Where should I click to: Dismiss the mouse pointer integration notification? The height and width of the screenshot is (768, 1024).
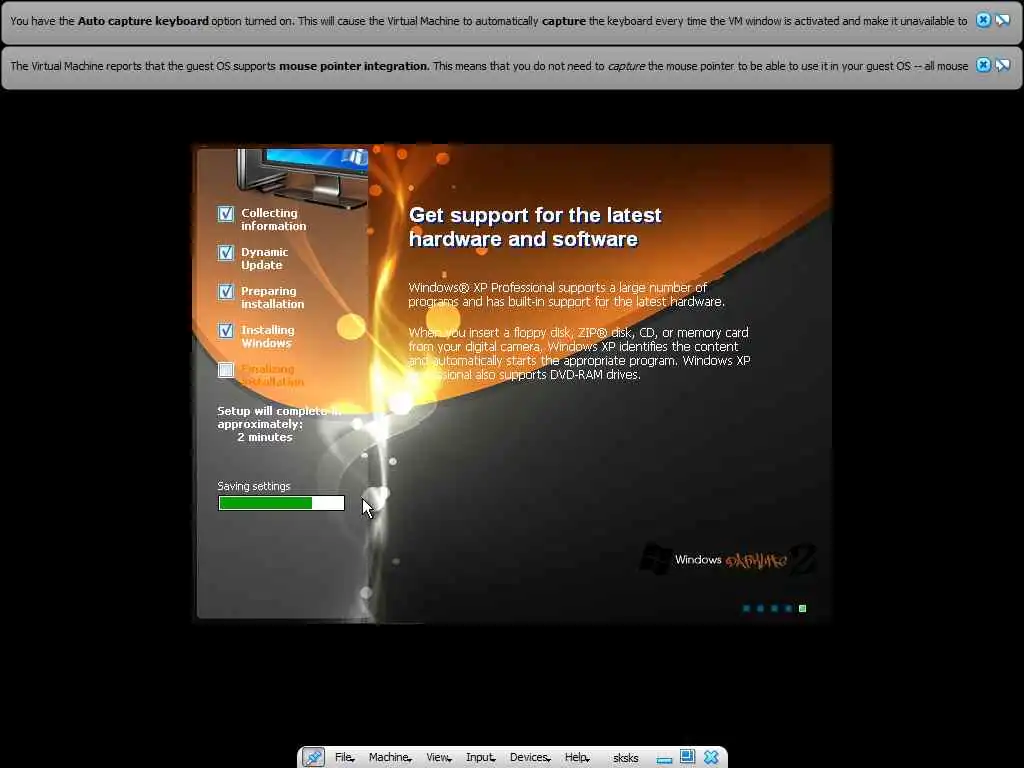(983, 65)
